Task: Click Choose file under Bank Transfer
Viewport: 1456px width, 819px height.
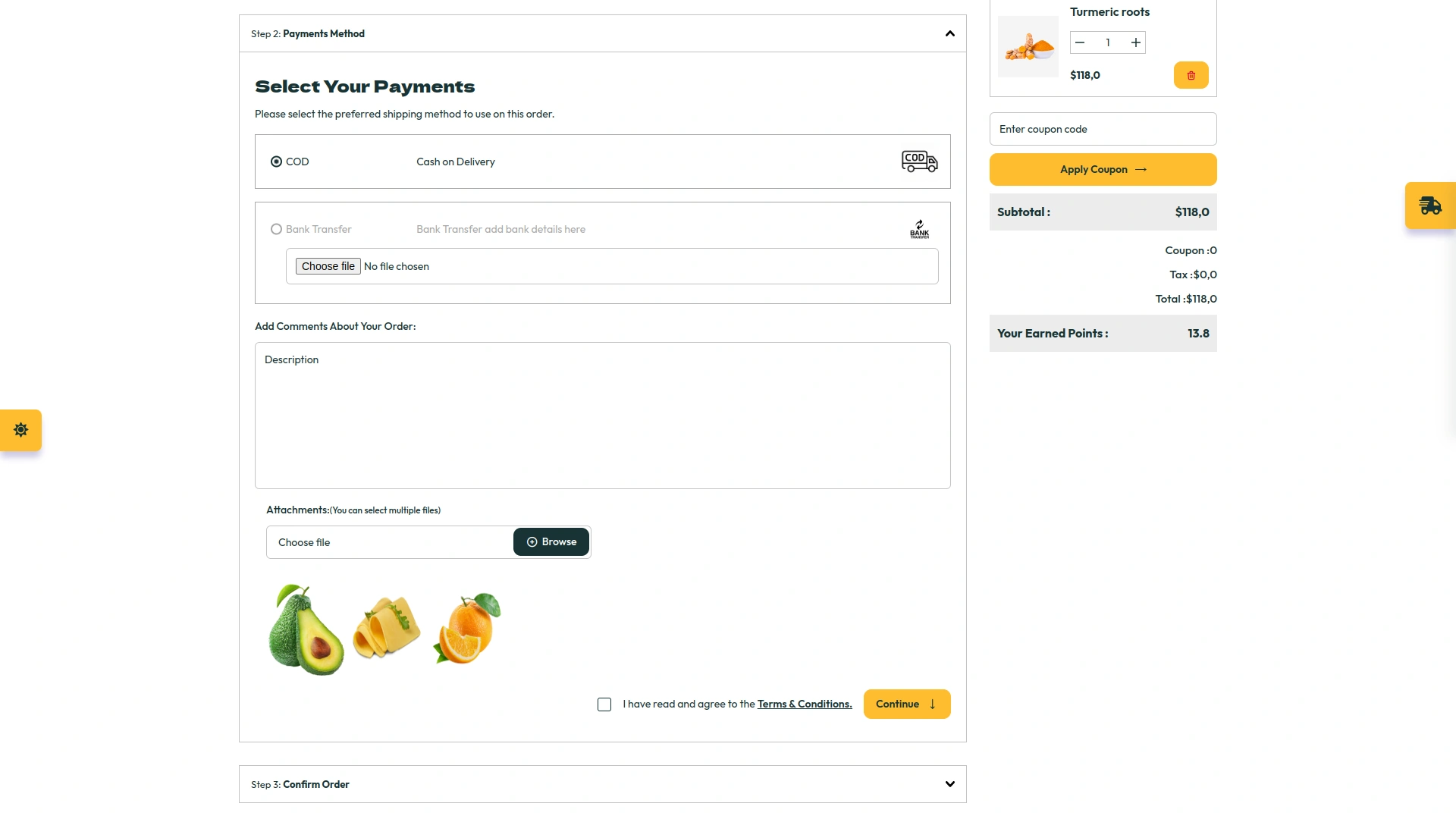Action: point(328,265)
